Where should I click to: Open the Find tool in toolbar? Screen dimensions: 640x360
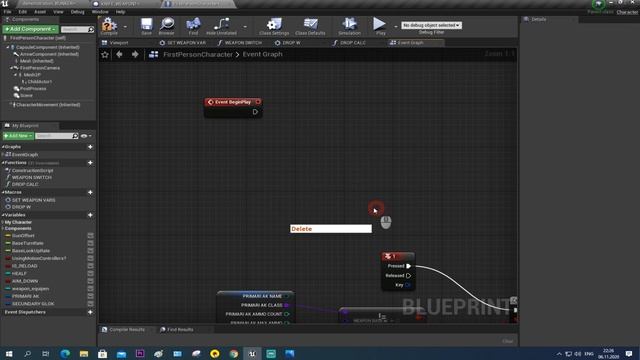(193, 25)
